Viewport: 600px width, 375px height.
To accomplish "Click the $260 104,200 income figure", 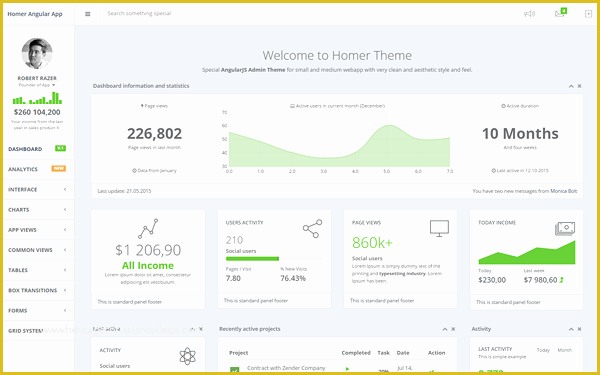I will pos(37,112).
